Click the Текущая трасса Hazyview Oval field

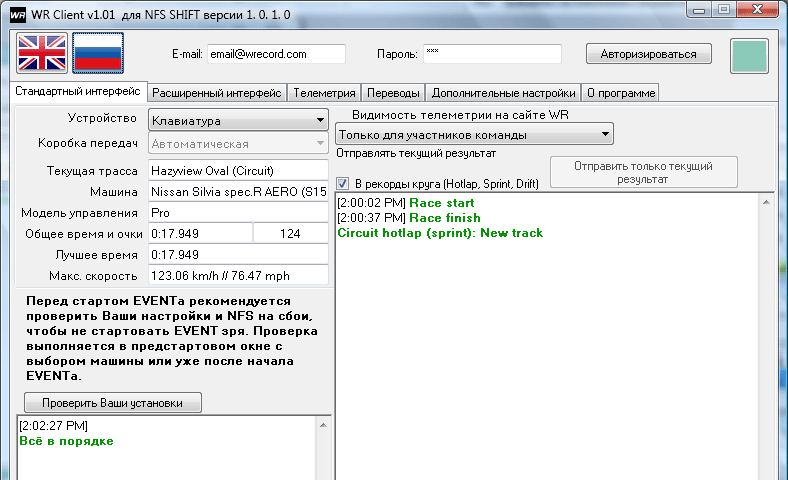pos(238,170)
